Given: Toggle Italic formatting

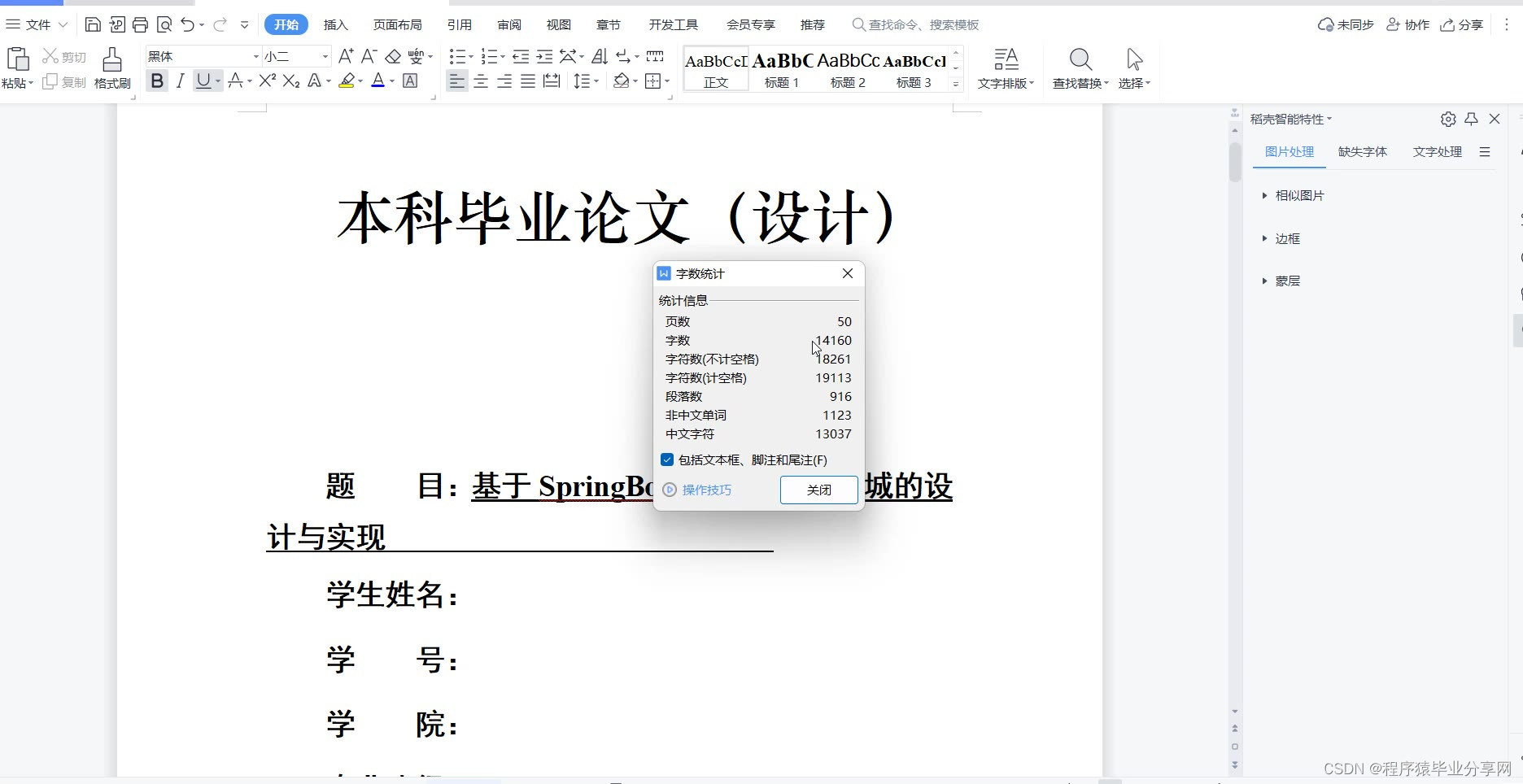Looking at the screenshot, I should click(x=181, y=81).
